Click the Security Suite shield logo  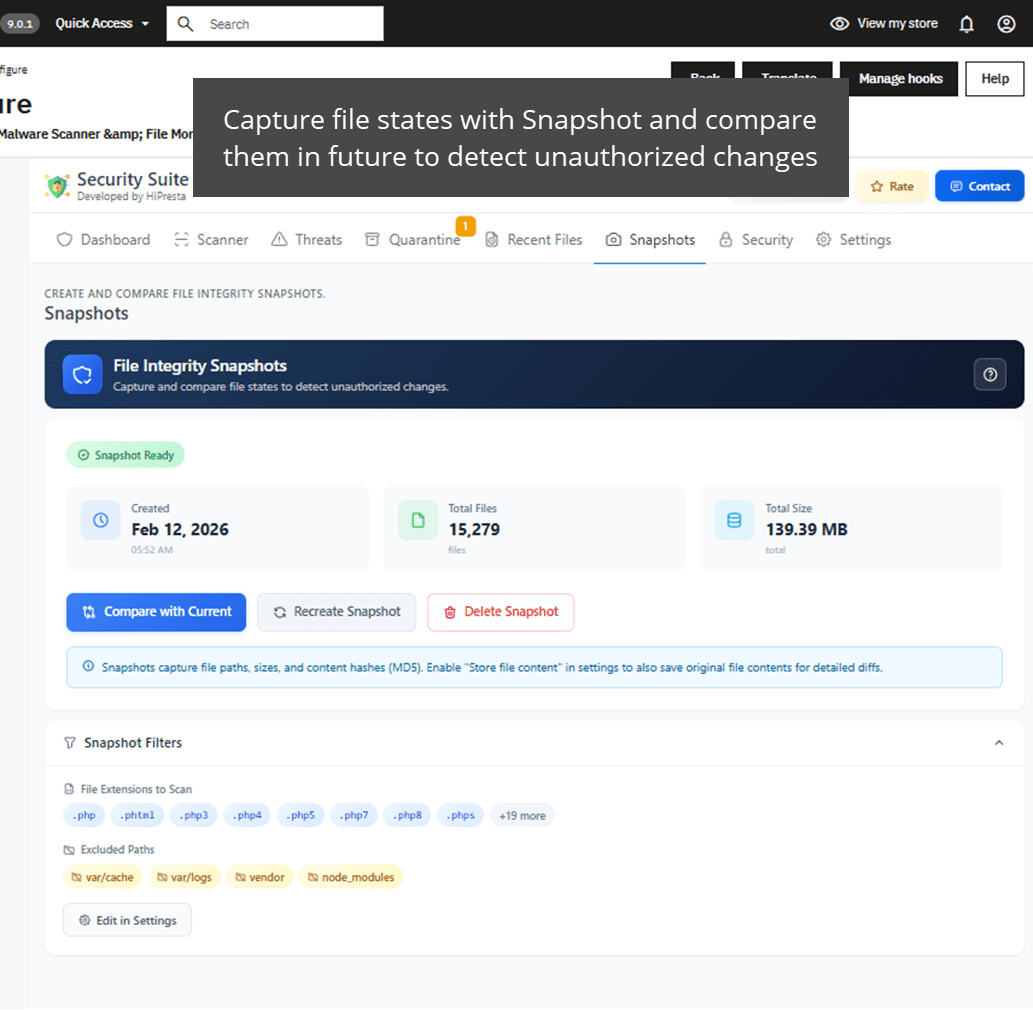pyautogui.click(x=57, y=186)
